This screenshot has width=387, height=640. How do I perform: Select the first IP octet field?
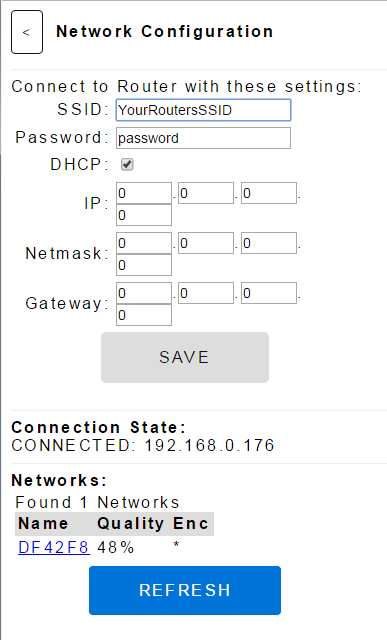pos(144,193)
